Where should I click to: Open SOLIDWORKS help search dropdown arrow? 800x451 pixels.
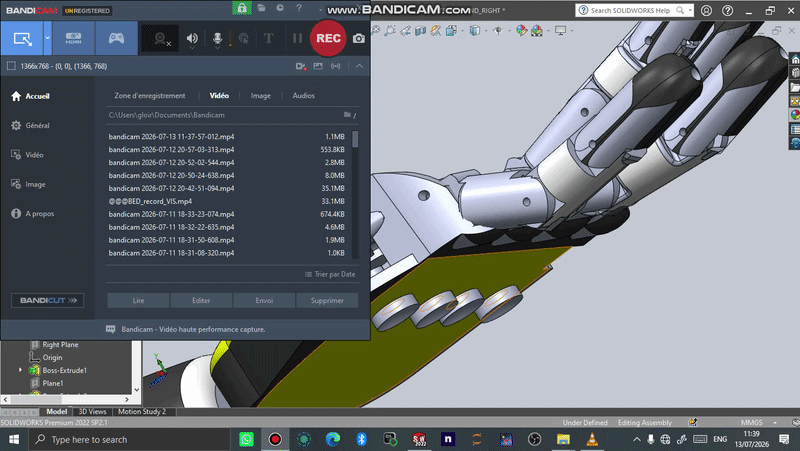click(x=690, y=10)
